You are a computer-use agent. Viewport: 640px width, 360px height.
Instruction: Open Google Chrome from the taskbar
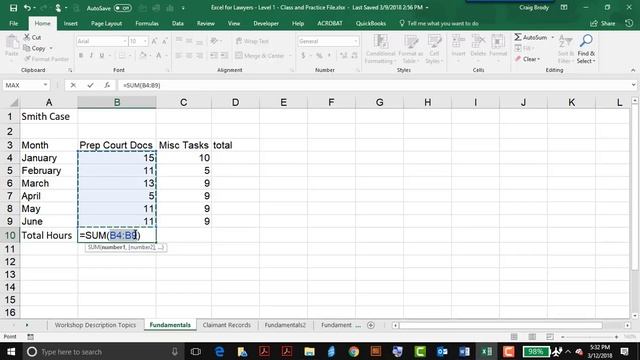point(353,351)
